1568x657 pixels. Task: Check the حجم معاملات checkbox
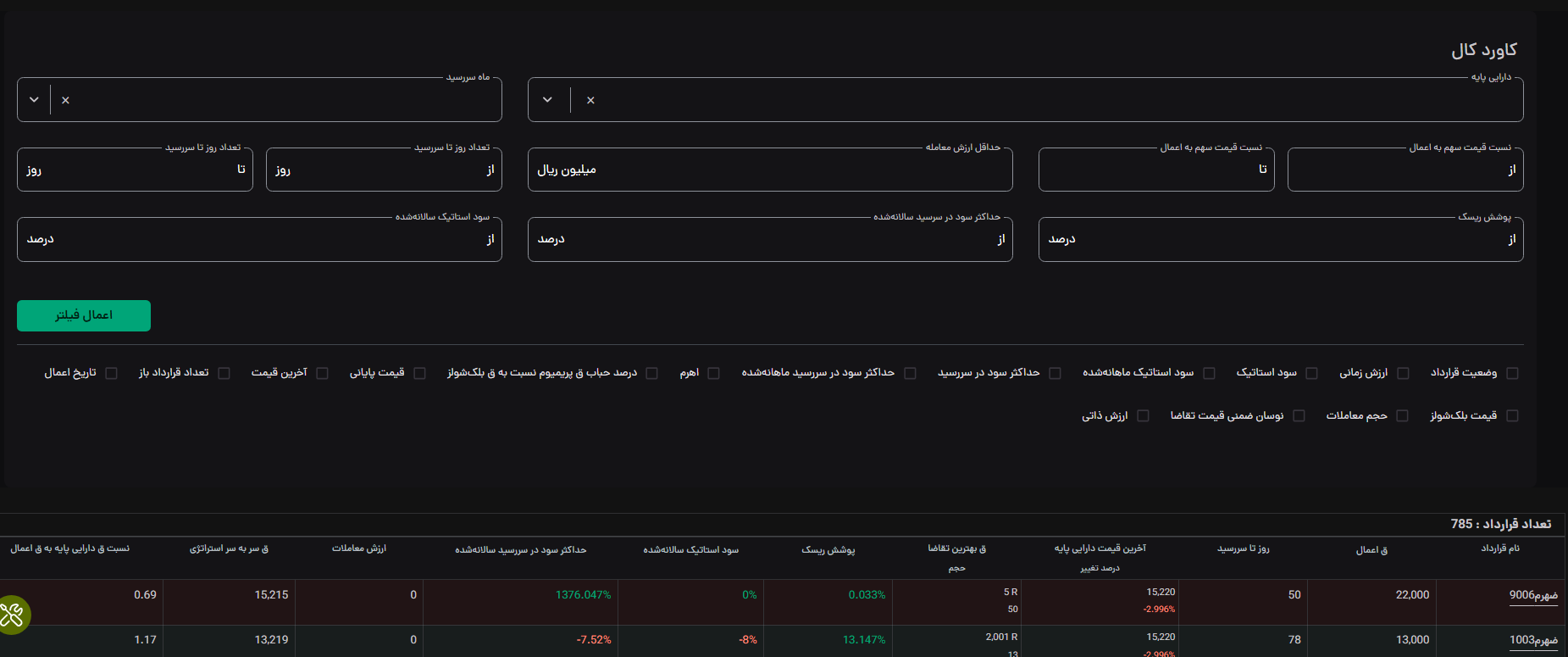1402,415
